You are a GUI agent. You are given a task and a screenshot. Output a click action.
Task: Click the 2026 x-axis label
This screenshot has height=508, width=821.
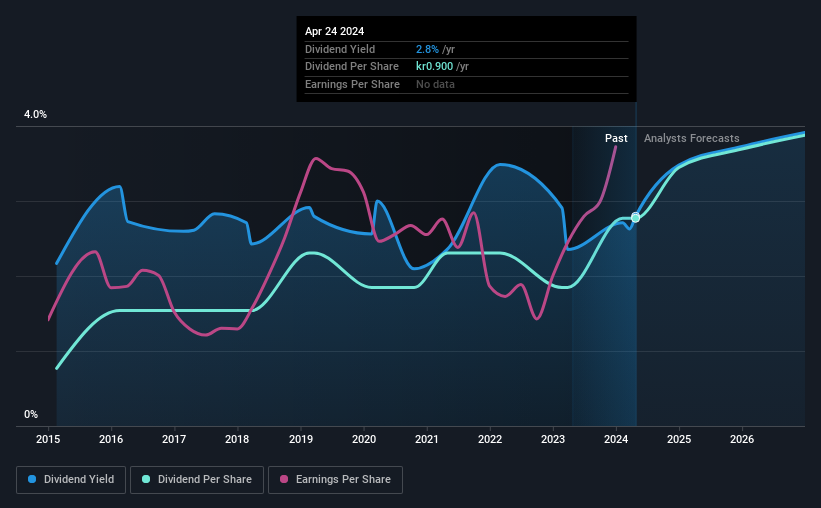click(x=742, y=439)
